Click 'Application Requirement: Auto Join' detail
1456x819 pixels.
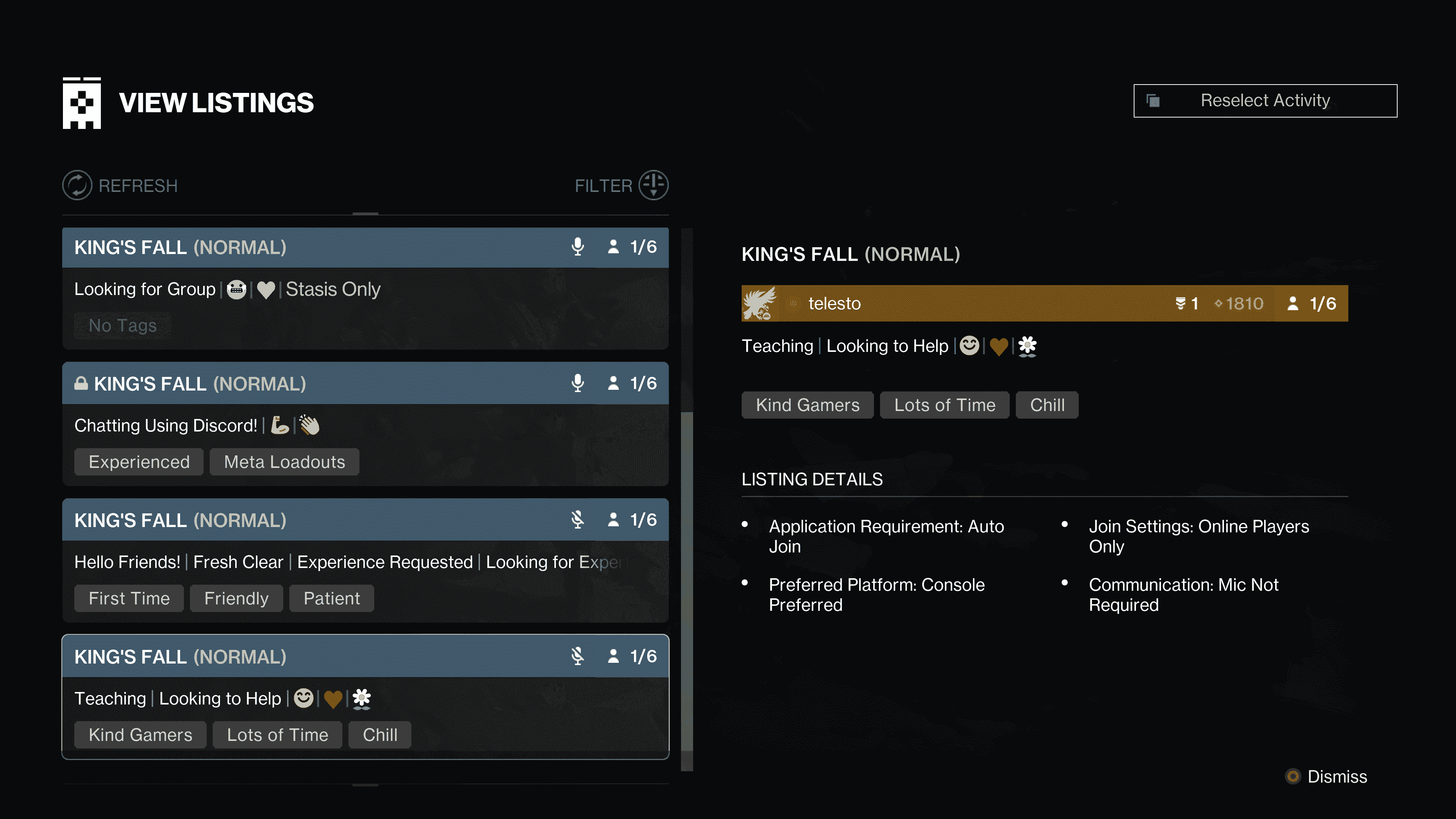click(x=886, y=537)
